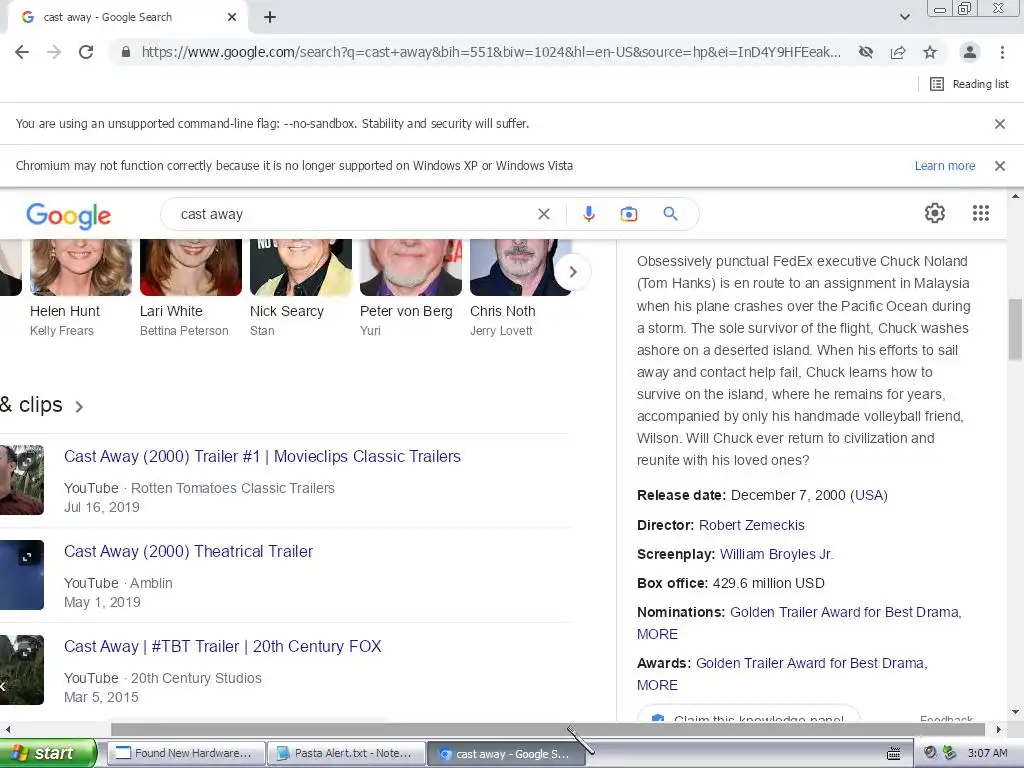Expand the clips section chevron
Image resolution: width=1024 pixels, height=768 pixels.
79,407
